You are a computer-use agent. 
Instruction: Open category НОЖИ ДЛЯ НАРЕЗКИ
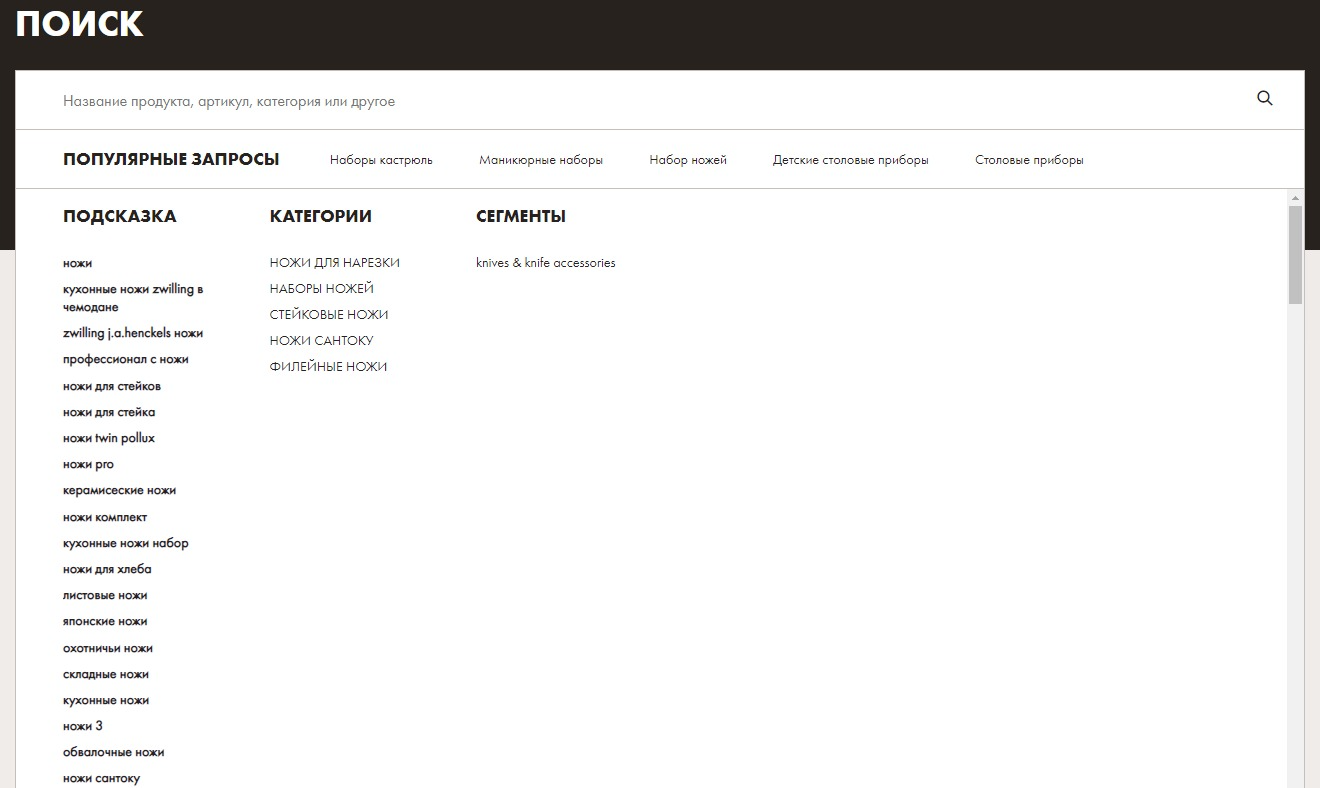334,263
